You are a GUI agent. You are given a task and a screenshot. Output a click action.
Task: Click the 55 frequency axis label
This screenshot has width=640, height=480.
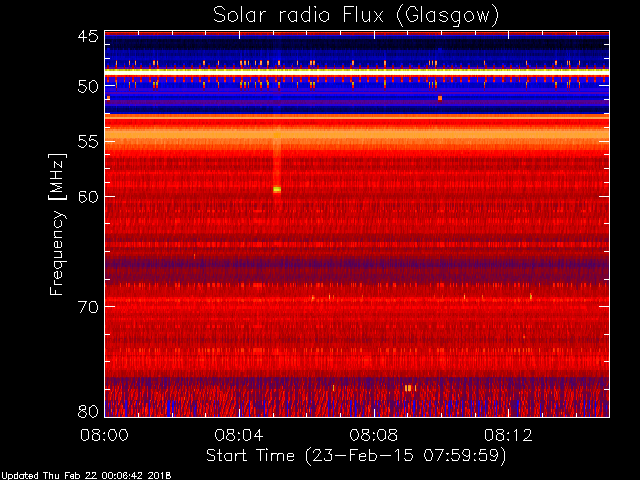pyautogui.click(x=88, y=142)
